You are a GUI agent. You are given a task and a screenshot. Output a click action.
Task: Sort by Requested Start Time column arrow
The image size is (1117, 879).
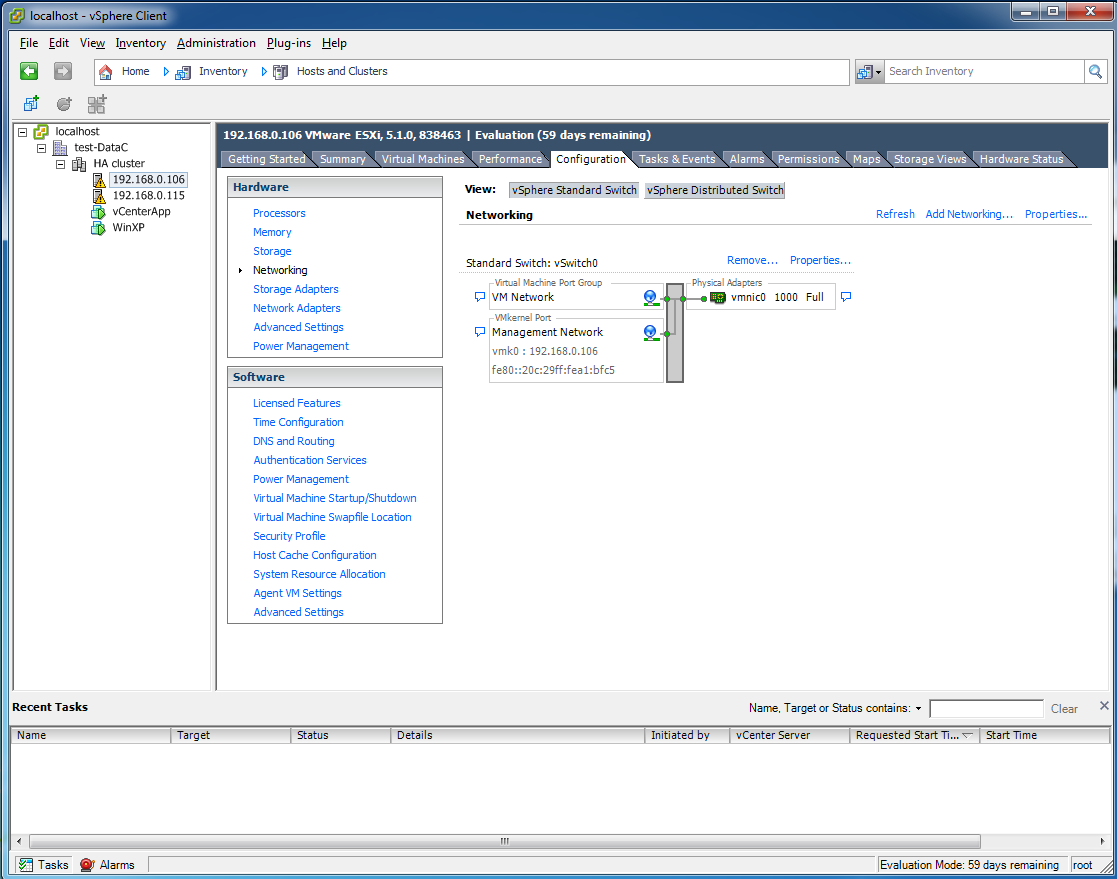tap(967, 735)
